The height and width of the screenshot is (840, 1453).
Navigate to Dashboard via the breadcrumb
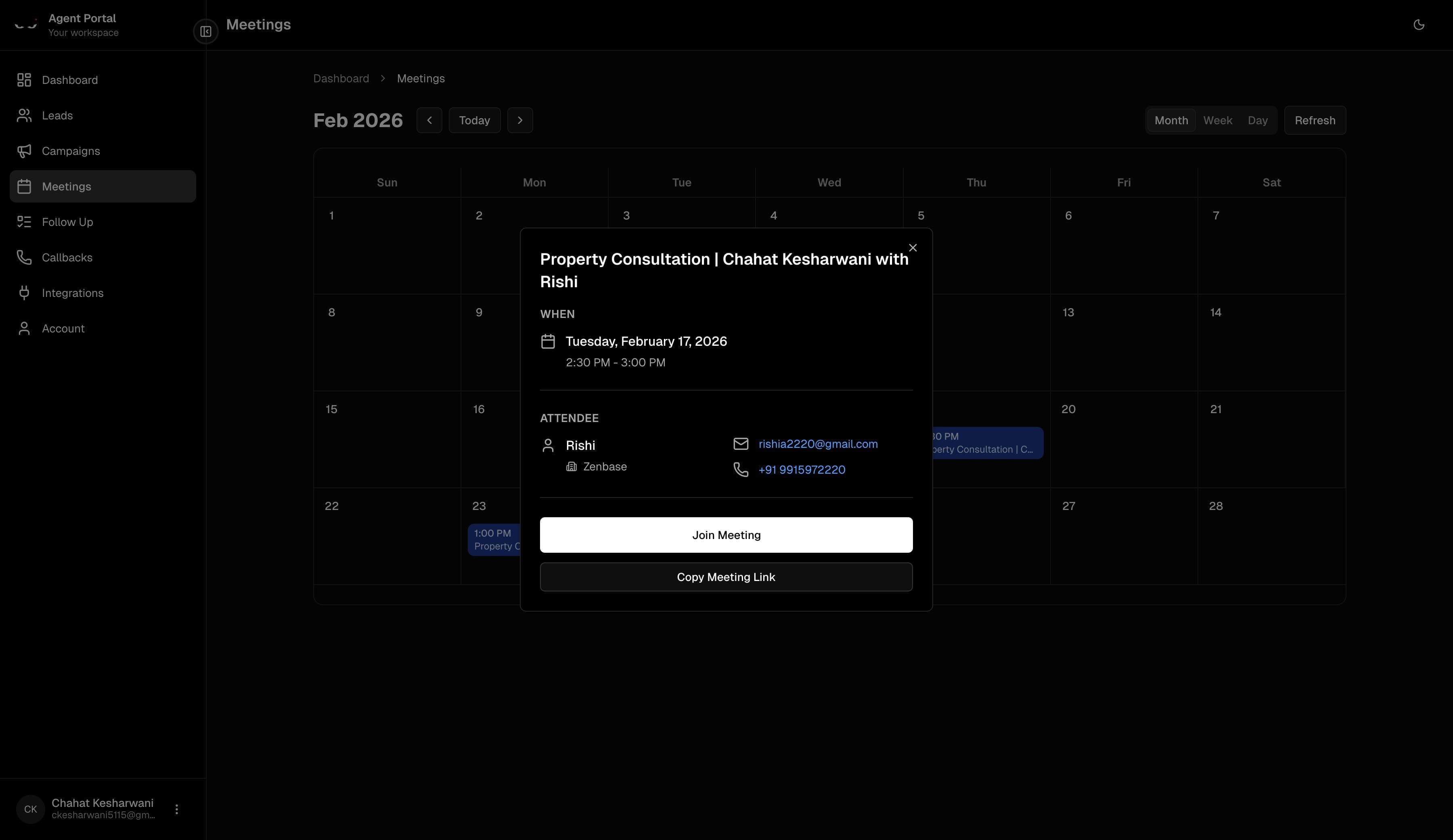(341, 78)
